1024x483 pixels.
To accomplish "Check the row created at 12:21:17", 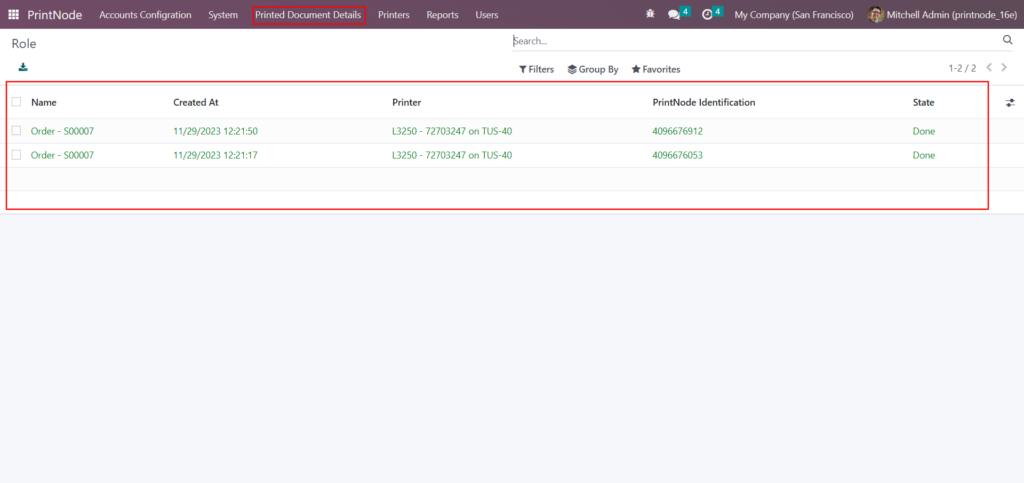I will [16, 155].
